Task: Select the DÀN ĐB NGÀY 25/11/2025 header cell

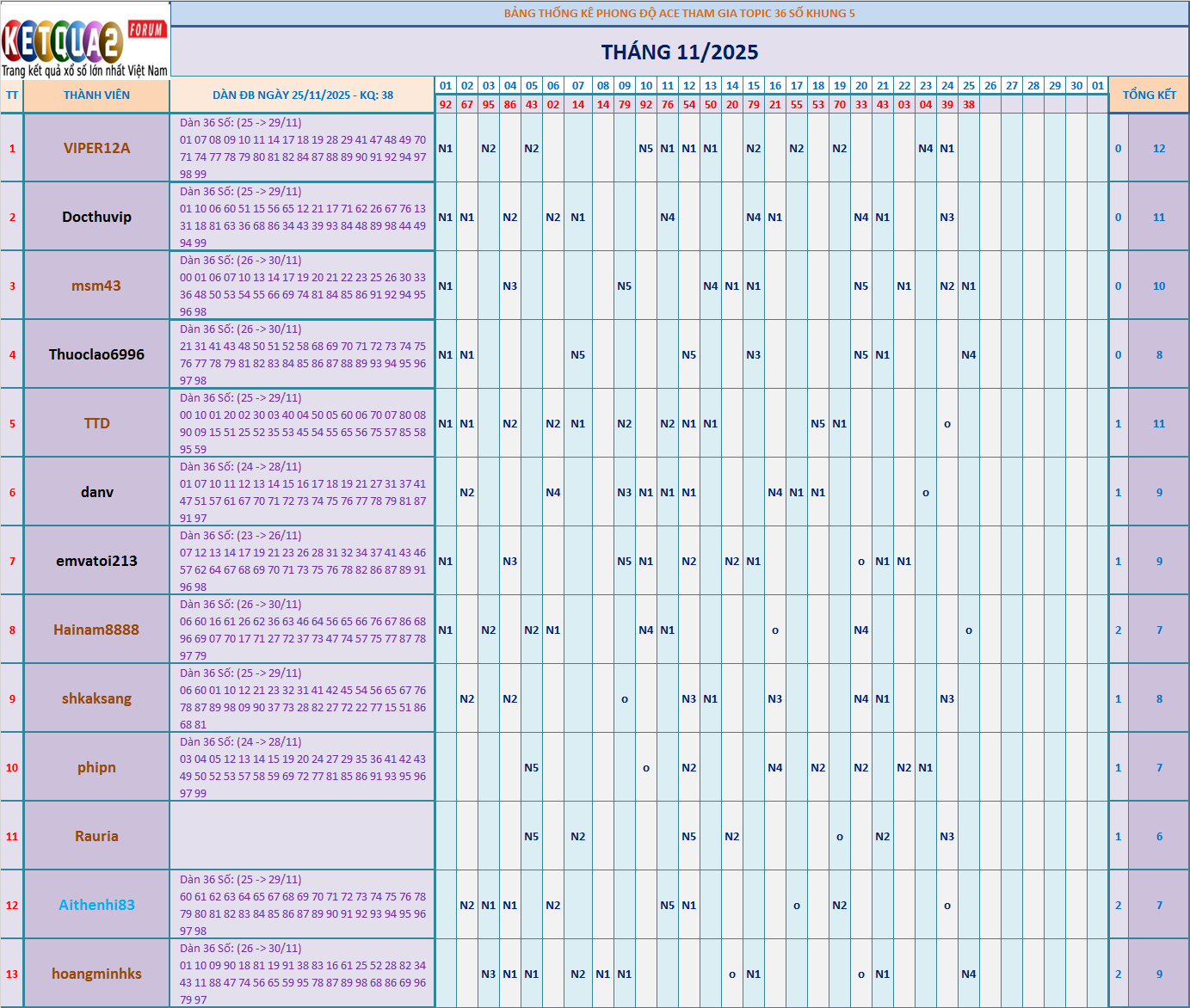Action: [302, 95]
